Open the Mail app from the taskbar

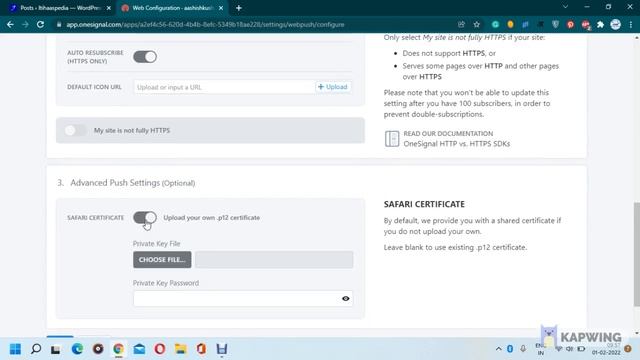pos(139,349)
